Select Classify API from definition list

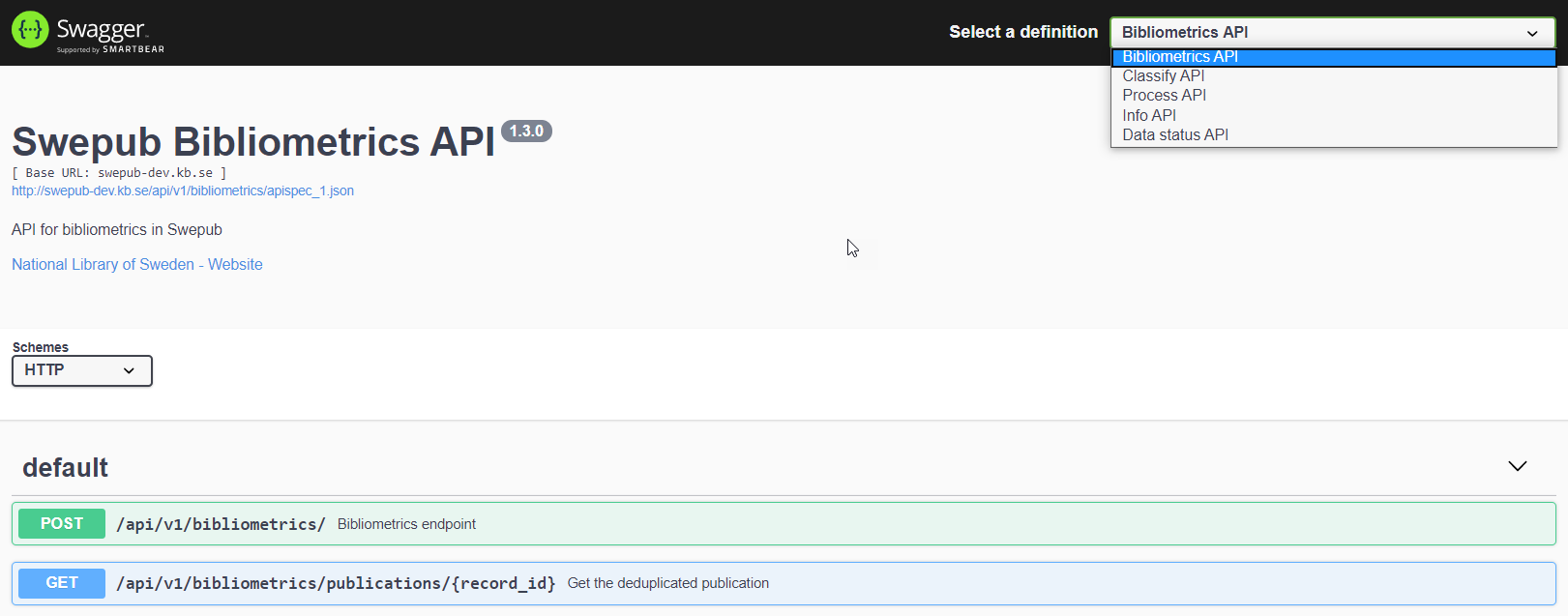click(x=1163, y=75)
